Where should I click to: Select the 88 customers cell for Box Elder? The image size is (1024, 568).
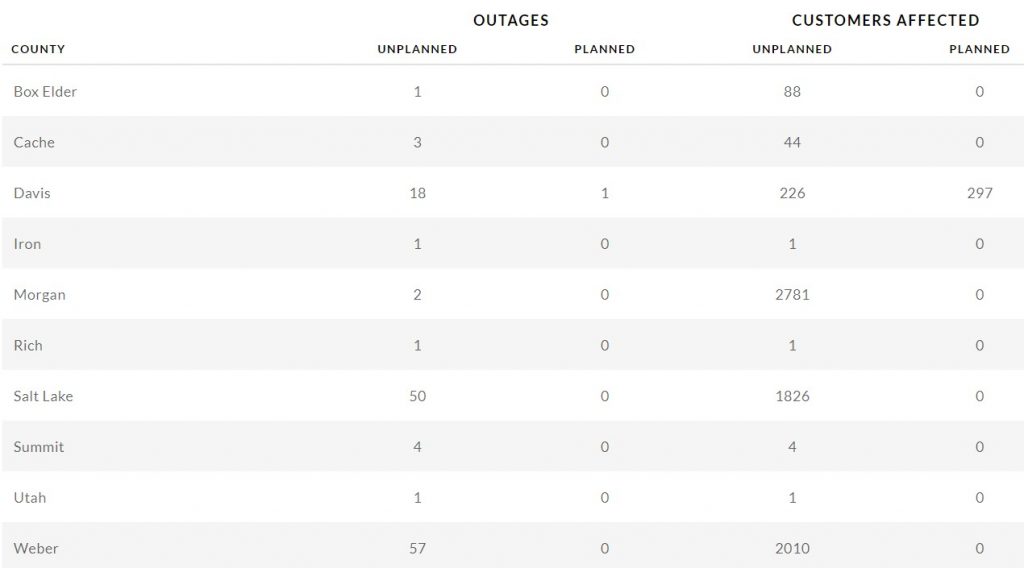792,92
